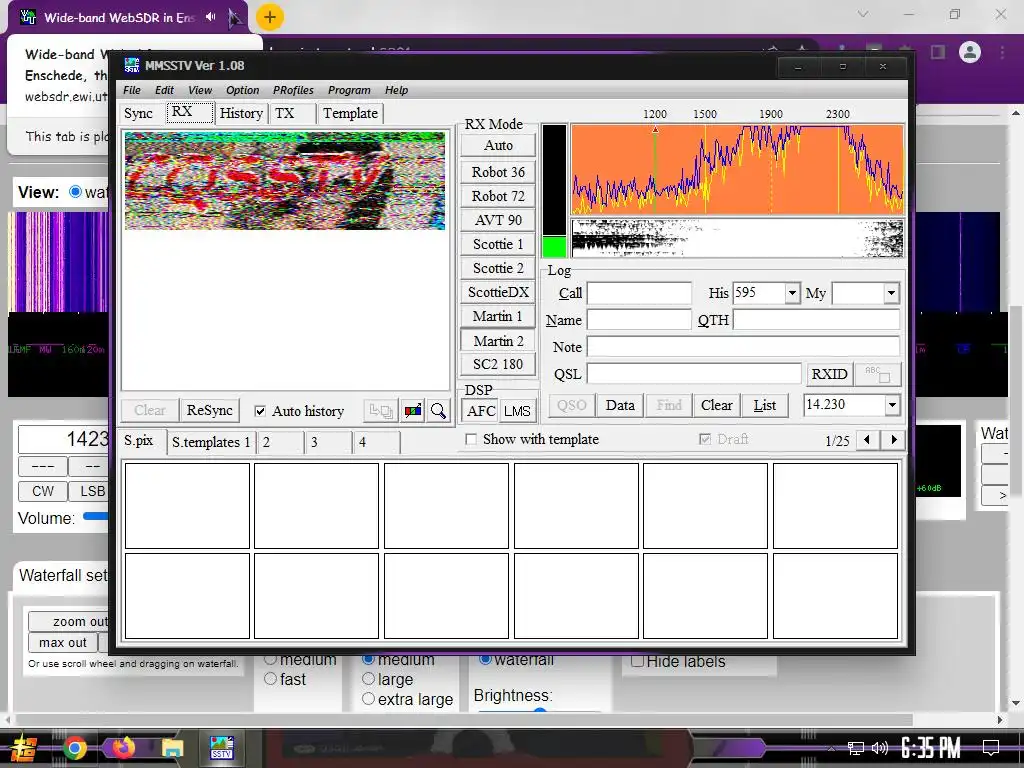Screen dimensions: 1024x768
Task: Open Chrome from the taskbar
Action: tap(74, 748)
